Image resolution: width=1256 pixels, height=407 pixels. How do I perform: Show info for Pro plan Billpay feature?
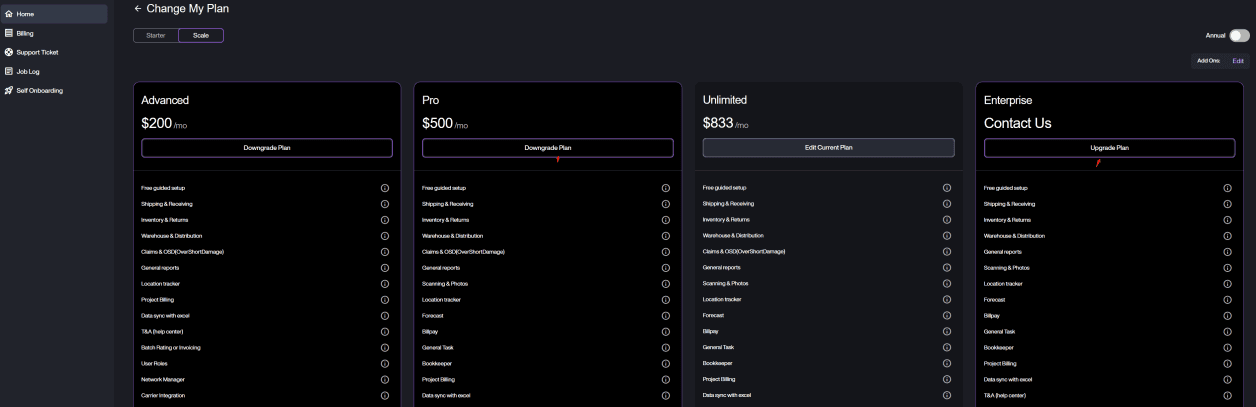[666, 331]
